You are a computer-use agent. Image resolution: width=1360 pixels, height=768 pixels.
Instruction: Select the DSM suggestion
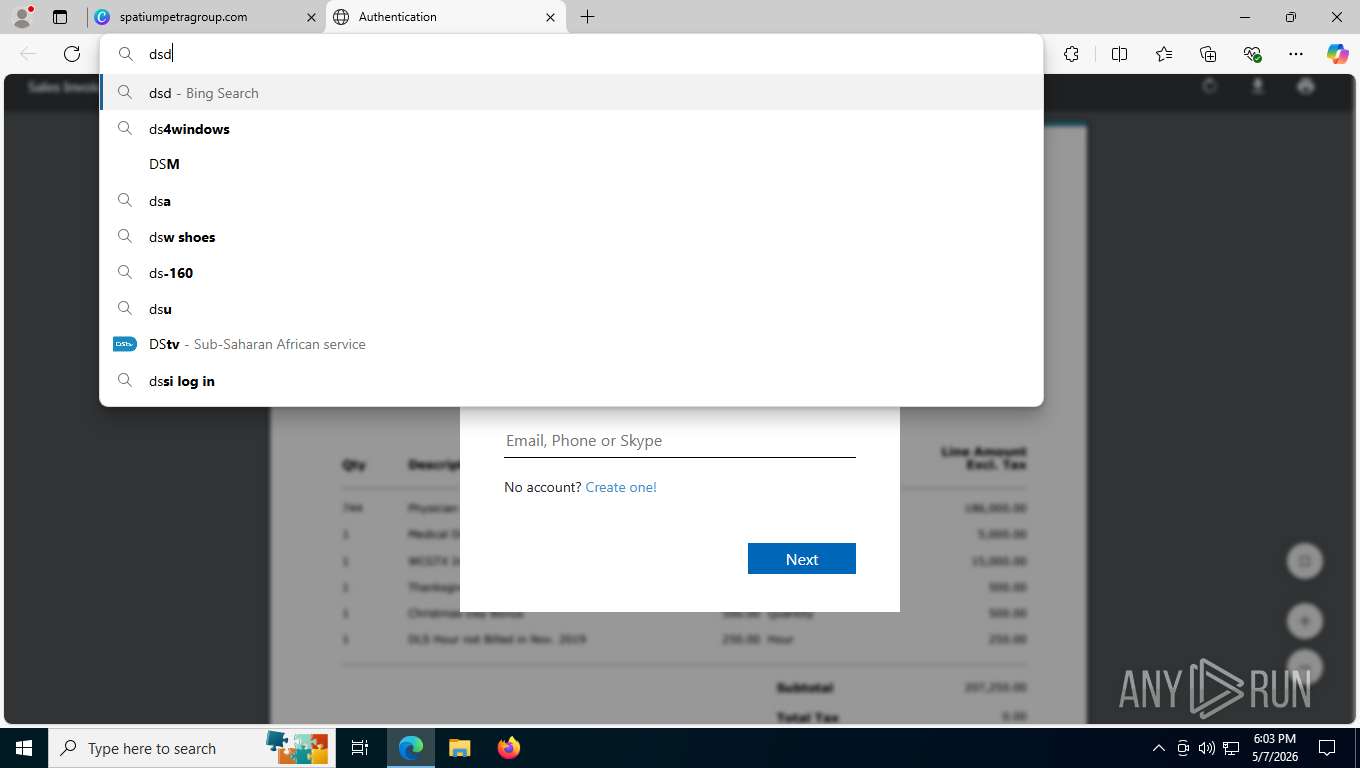coord(571,164)
